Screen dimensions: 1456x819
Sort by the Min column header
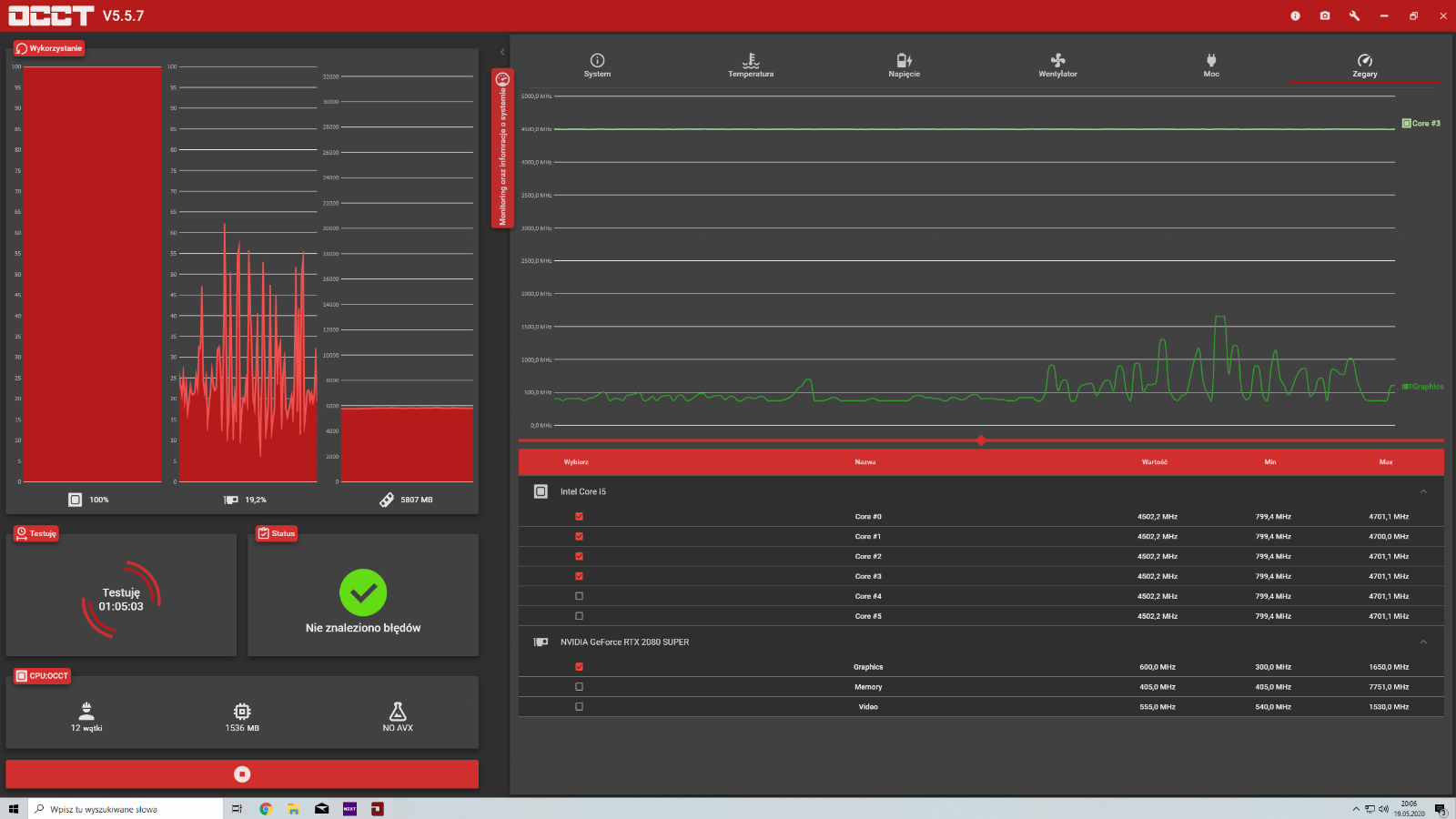(x=1270, y=462)
